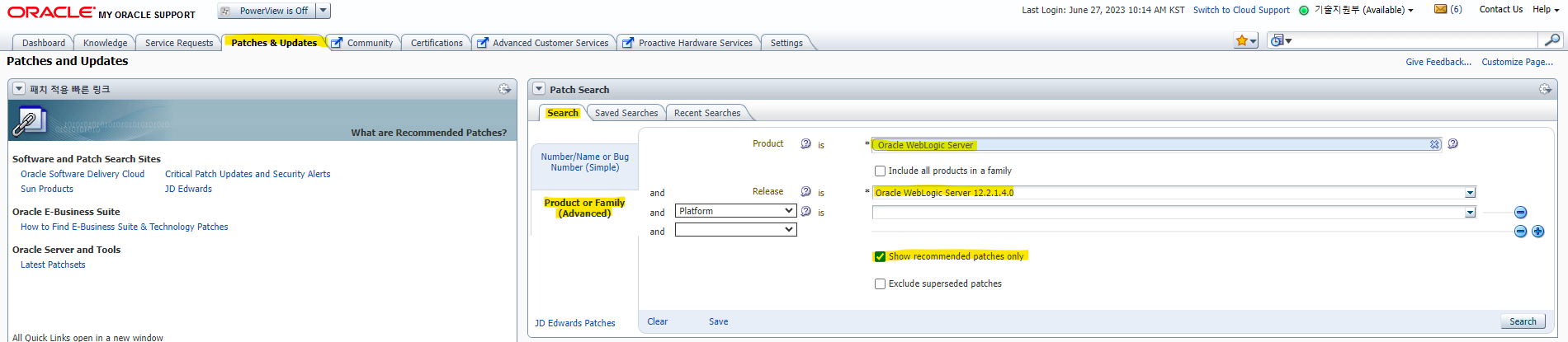Click the Oracle logo
The width and height of the screenshot is (1568, 342).
[51, 12]
